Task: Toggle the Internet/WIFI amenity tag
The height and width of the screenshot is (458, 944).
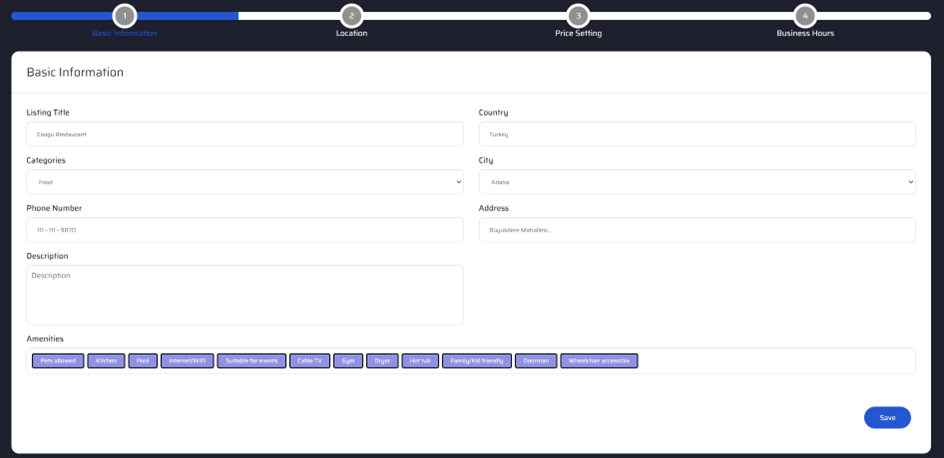Action: coord(187,361)
